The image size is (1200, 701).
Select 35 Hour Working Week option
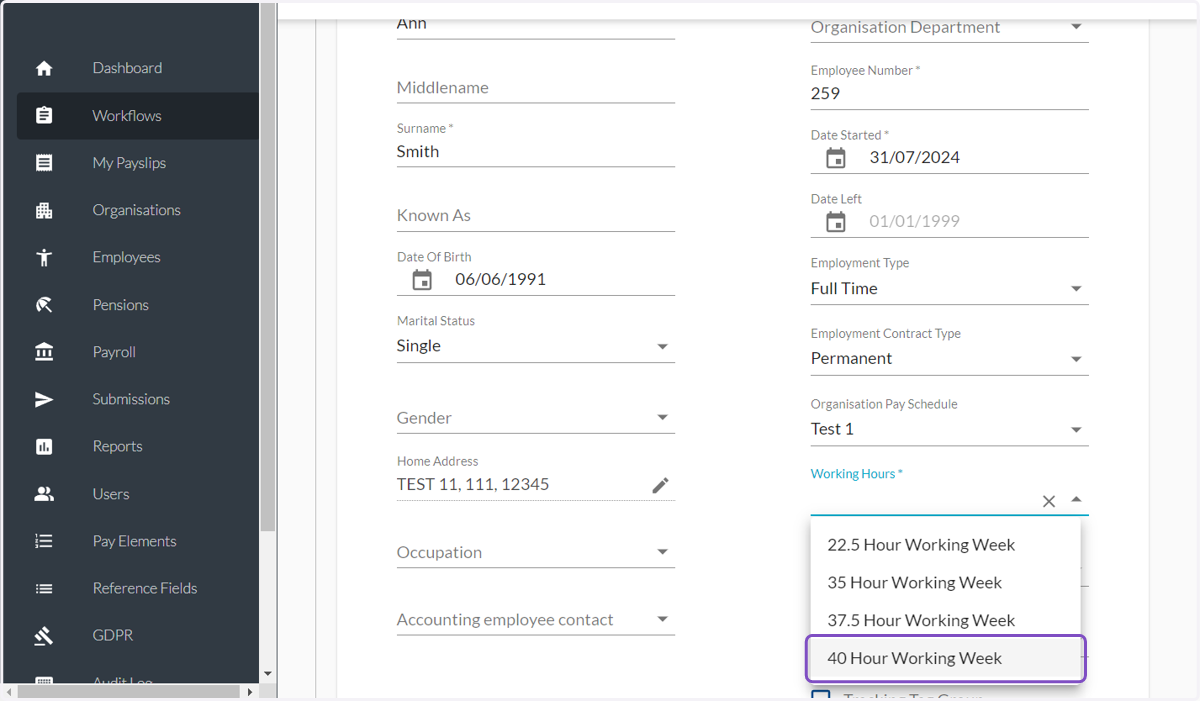[946, 583]
